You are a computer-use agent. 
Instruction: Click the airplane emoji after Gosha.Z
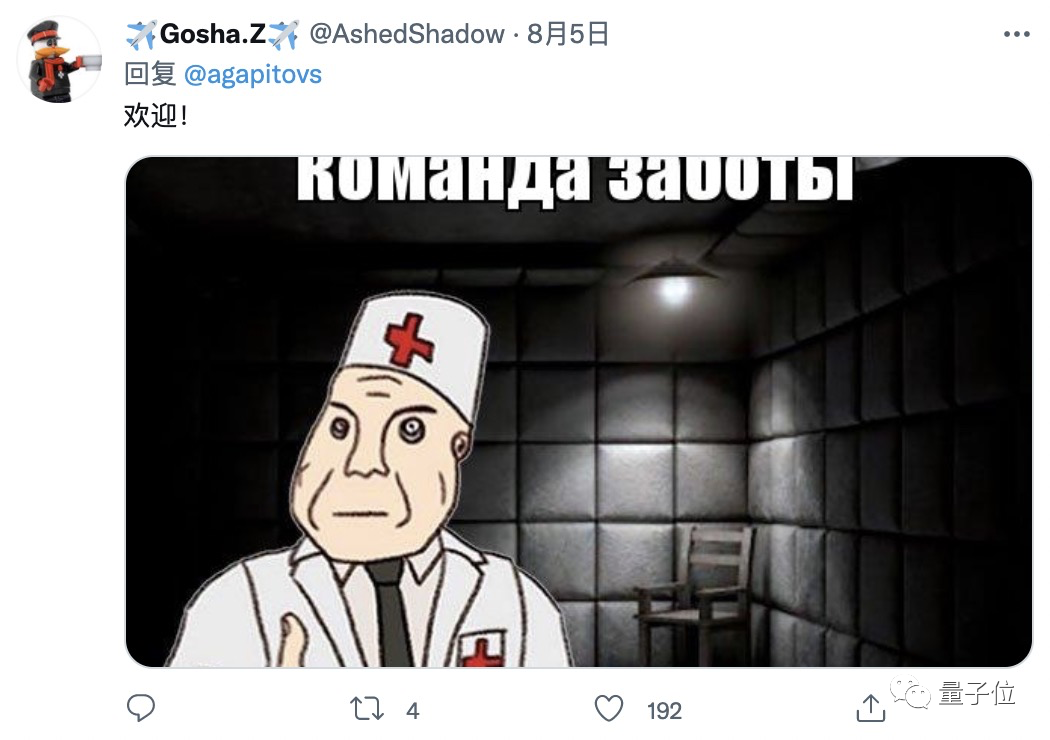(x=283, y=34)
